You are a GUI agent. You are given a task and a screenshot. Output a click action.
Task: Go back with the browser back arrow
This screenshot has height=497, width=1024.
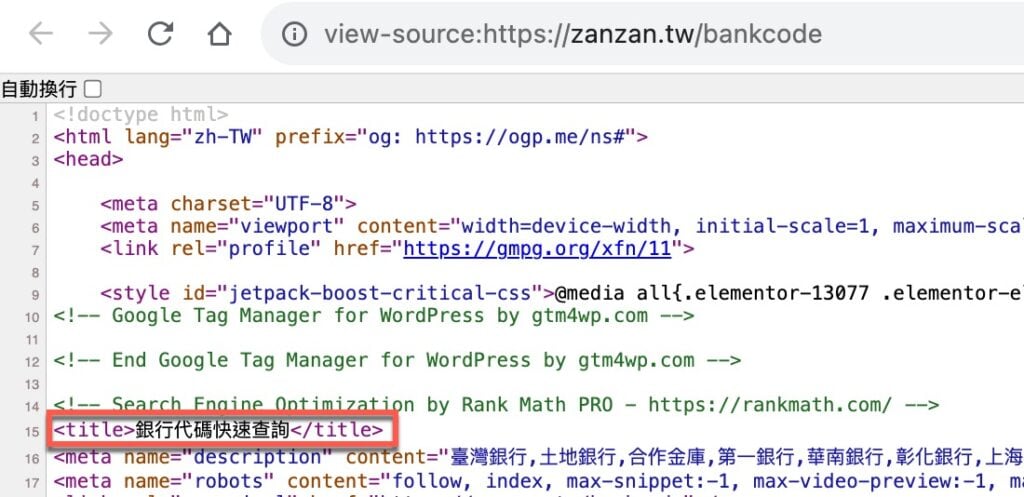[x=41, y=33]
